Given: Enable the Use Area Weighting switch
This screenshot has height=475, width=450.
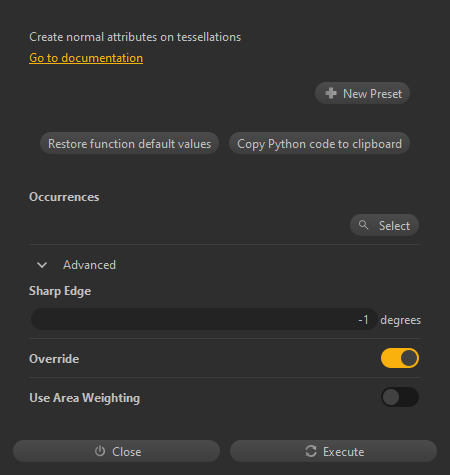Looking at the screenshot, I should pyautogui.click(x=400, y=397).
